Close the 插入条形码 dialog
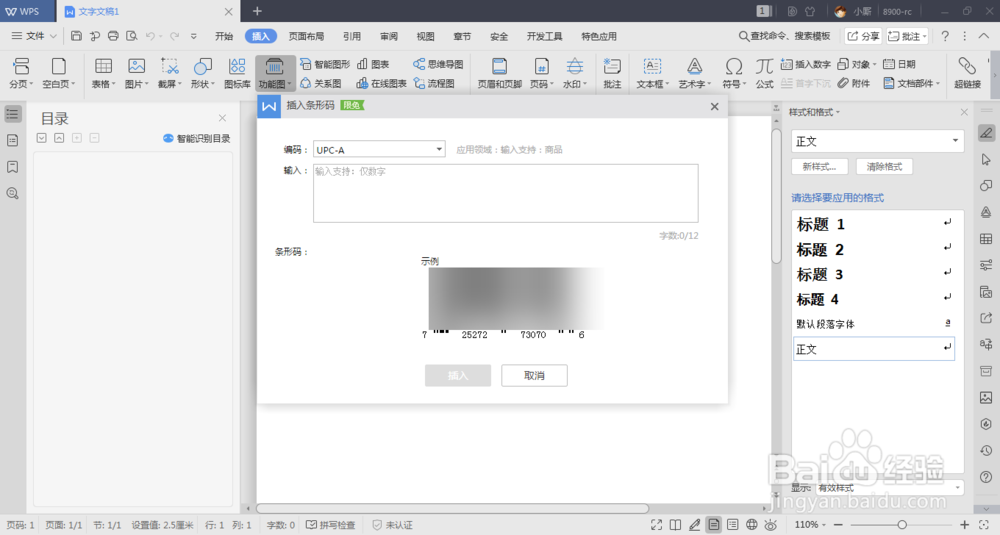The height and width of the screenshot is (535, 1000). tap(714, 106)
